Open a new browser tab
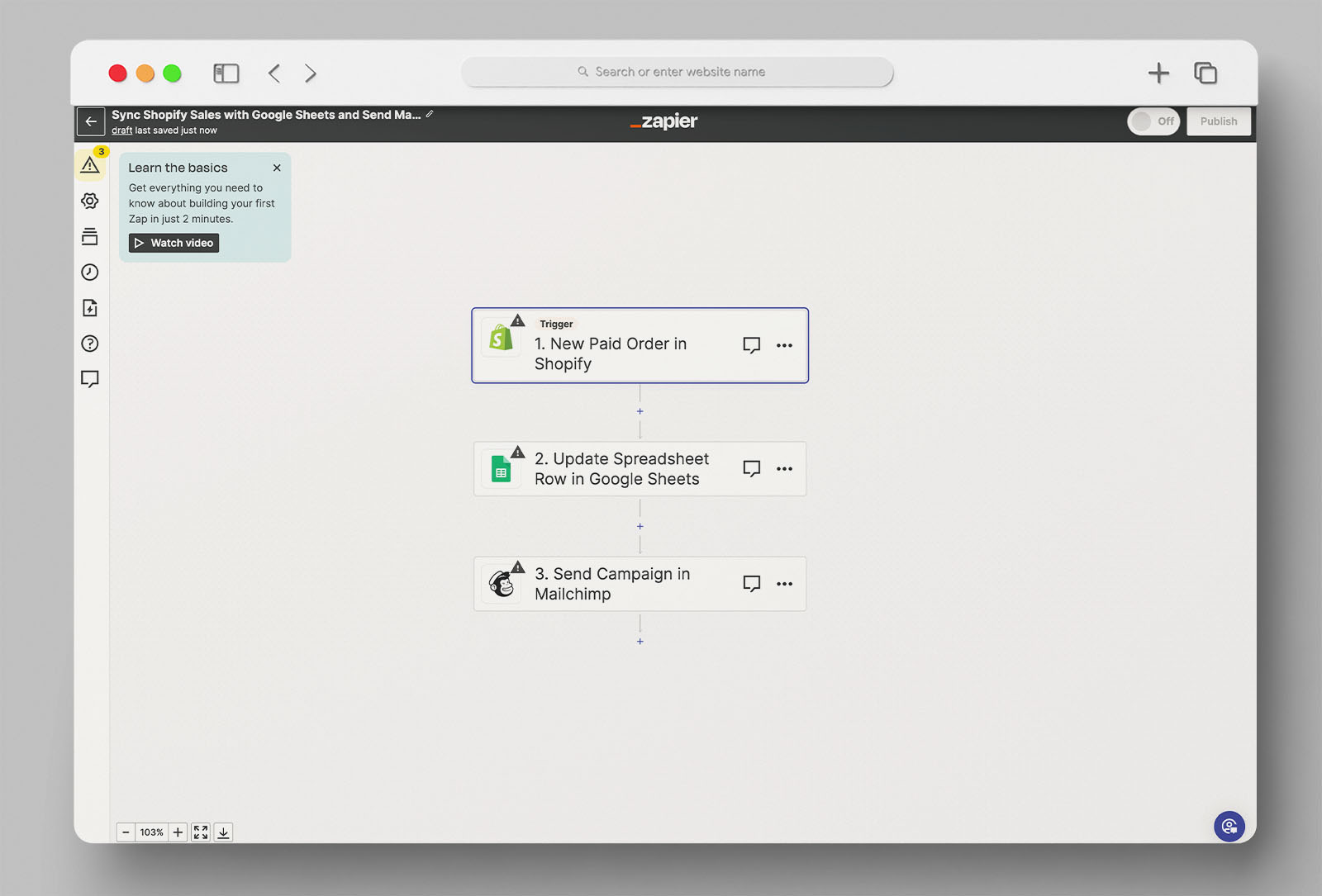This screenshot has width=1322, height=896. [1158, 73]
